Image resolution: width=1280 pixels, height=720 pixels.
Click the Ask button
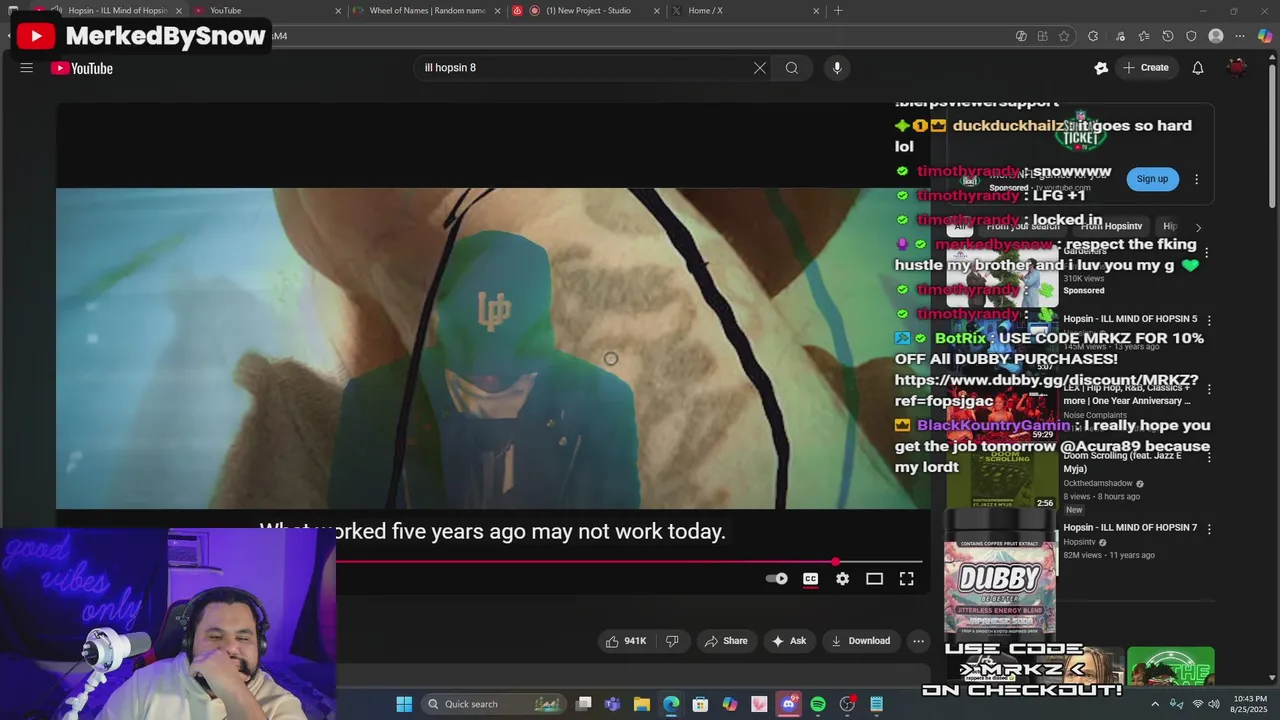788,641
